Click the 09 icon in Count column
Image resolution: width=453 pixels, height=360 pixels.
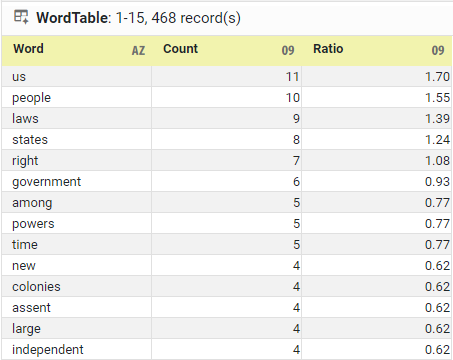pos(288,51)
